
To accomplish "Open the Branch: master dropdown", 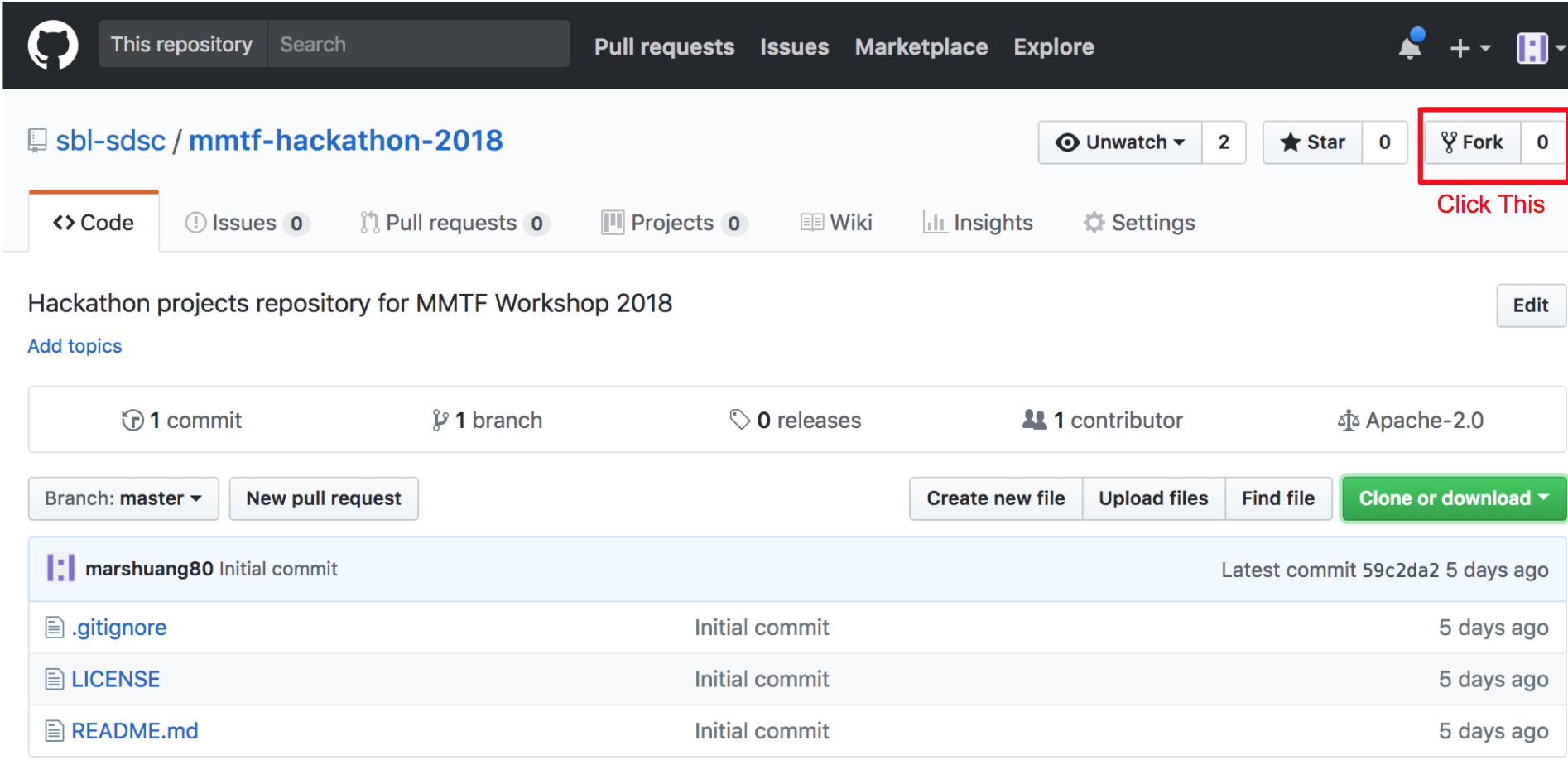I will coord(123,498).
